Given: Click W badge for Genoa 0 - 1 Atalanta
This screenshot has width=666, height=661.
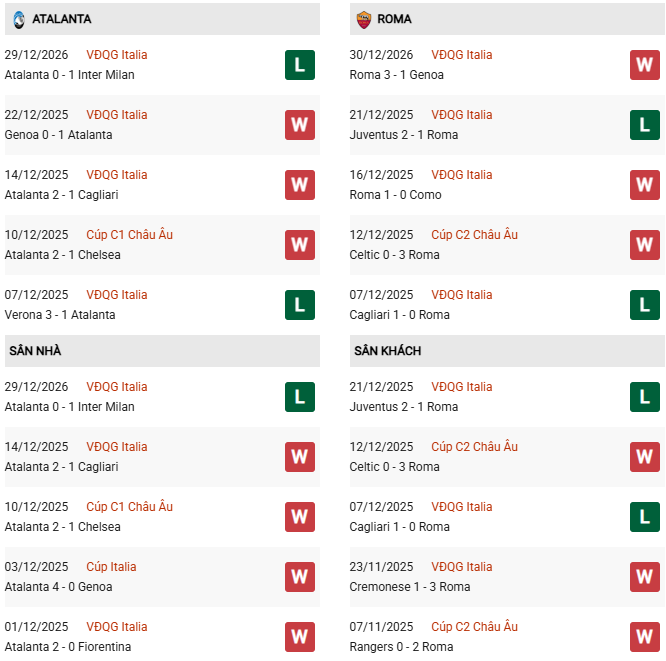Looking at the screenshot, I should point(299,125).
